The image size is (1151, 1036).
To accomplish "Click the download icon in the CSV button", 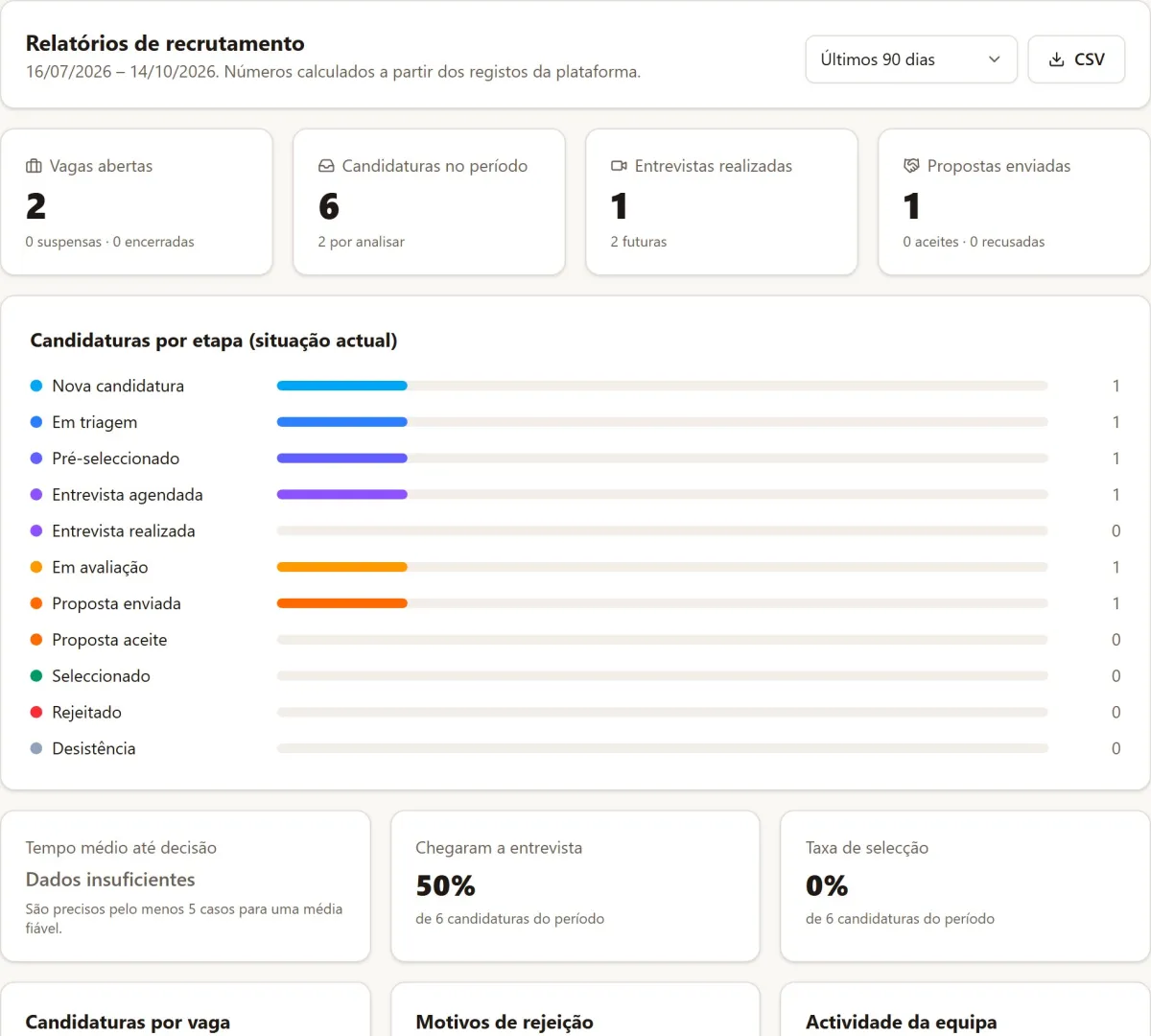I will (x=1056, y=59).
